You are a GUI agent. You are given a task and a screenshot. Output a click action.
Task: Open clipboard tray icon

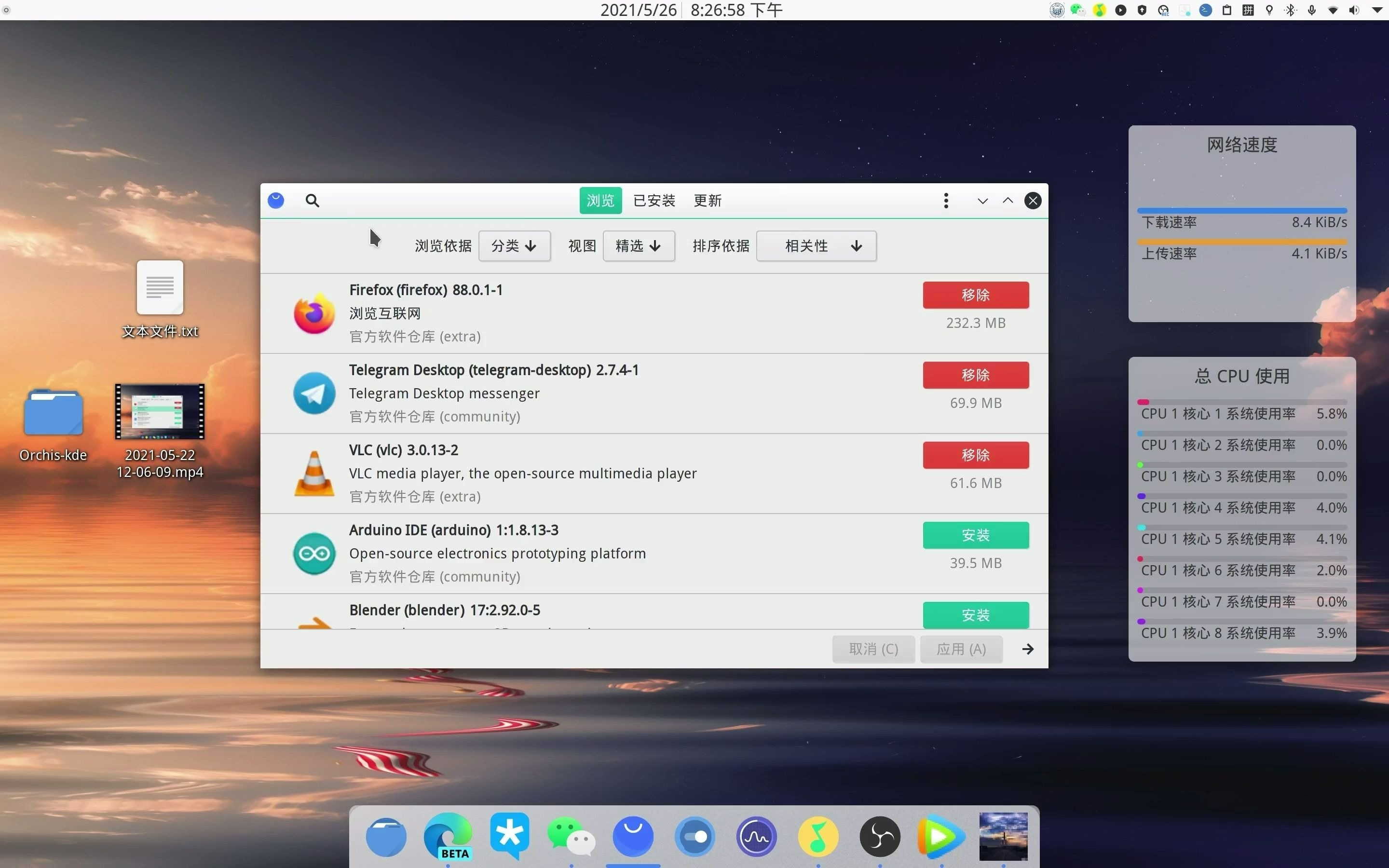click(1227, 10)
